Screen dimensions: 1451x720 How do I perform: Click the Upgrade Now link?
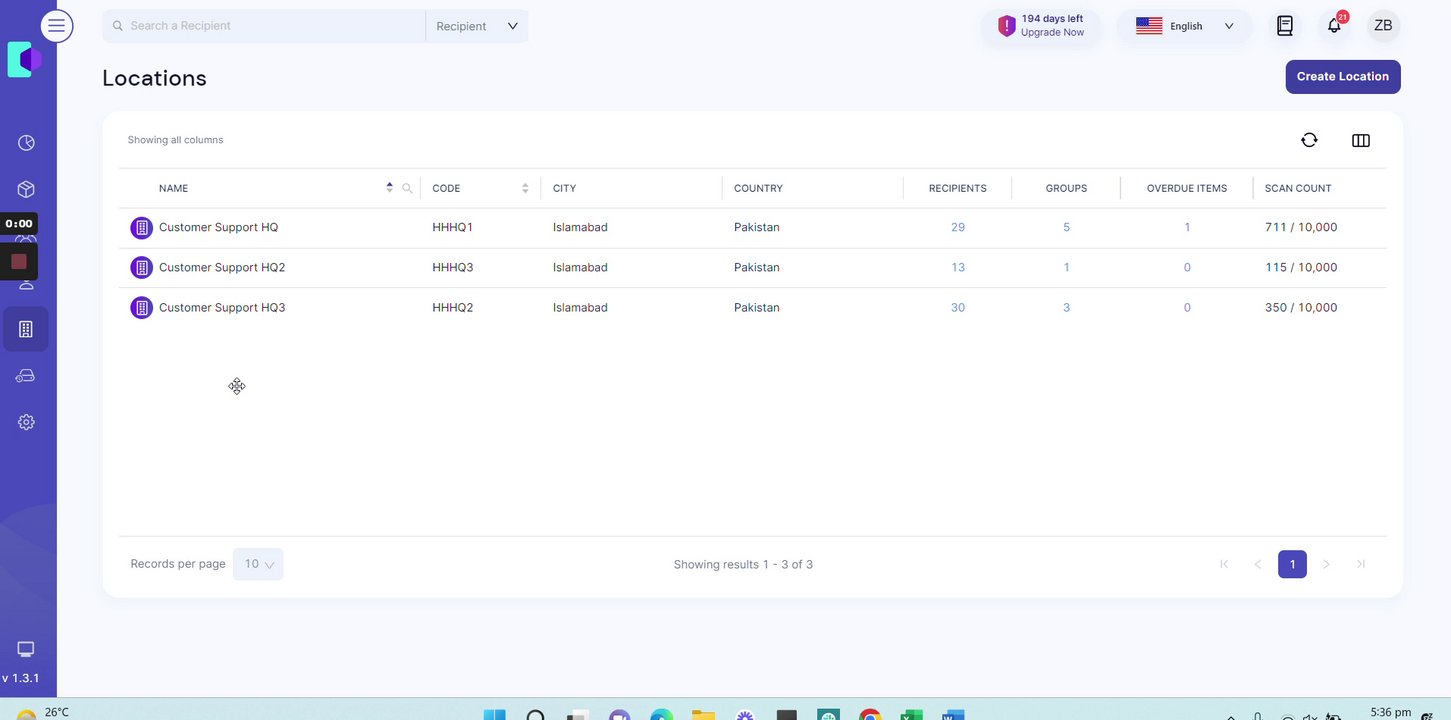pos(1052,33)
